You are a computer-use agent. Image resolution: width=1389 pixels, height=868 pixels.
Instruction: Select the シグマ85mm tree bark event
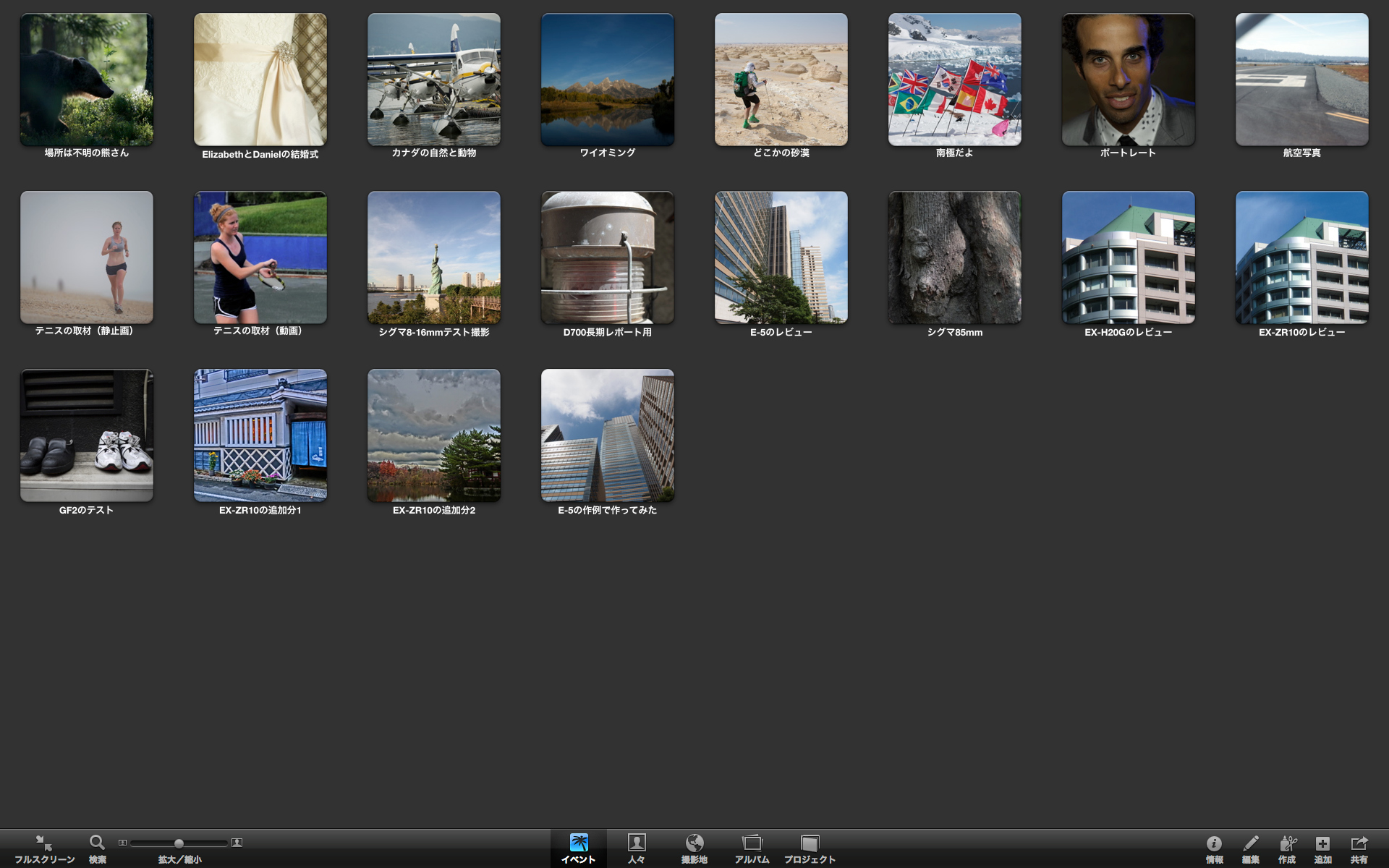coord(955,258)
